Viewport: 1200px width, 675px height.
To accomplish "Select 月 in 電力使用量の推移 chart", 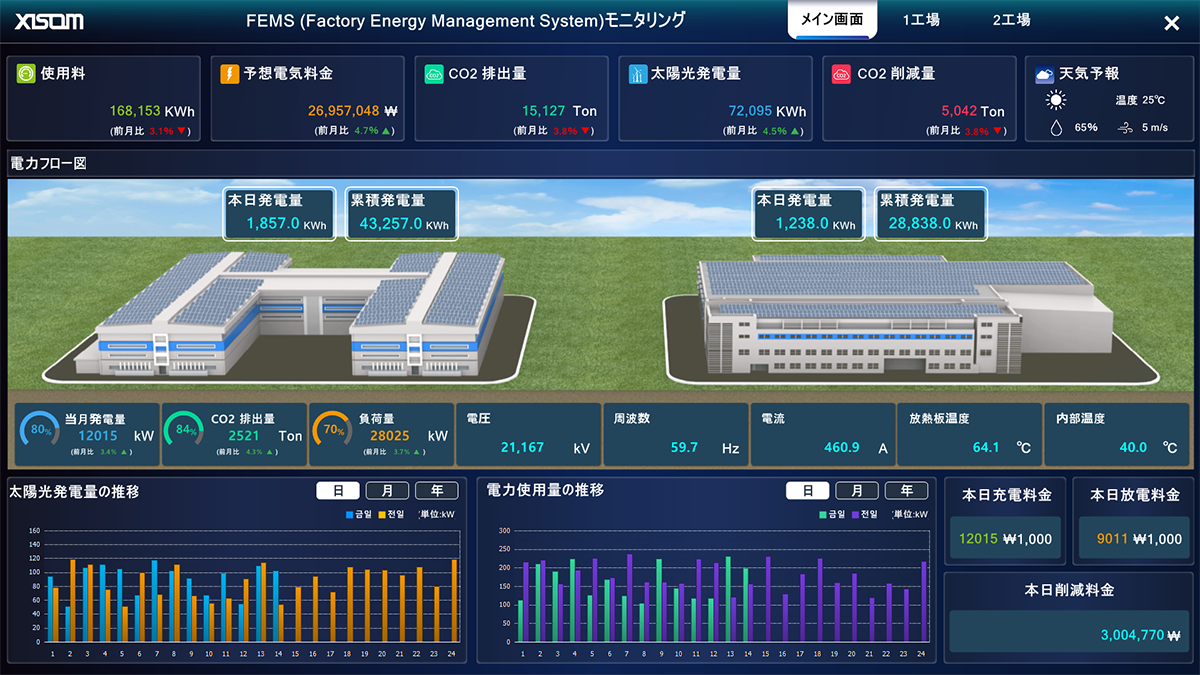I will pos(856,491).
